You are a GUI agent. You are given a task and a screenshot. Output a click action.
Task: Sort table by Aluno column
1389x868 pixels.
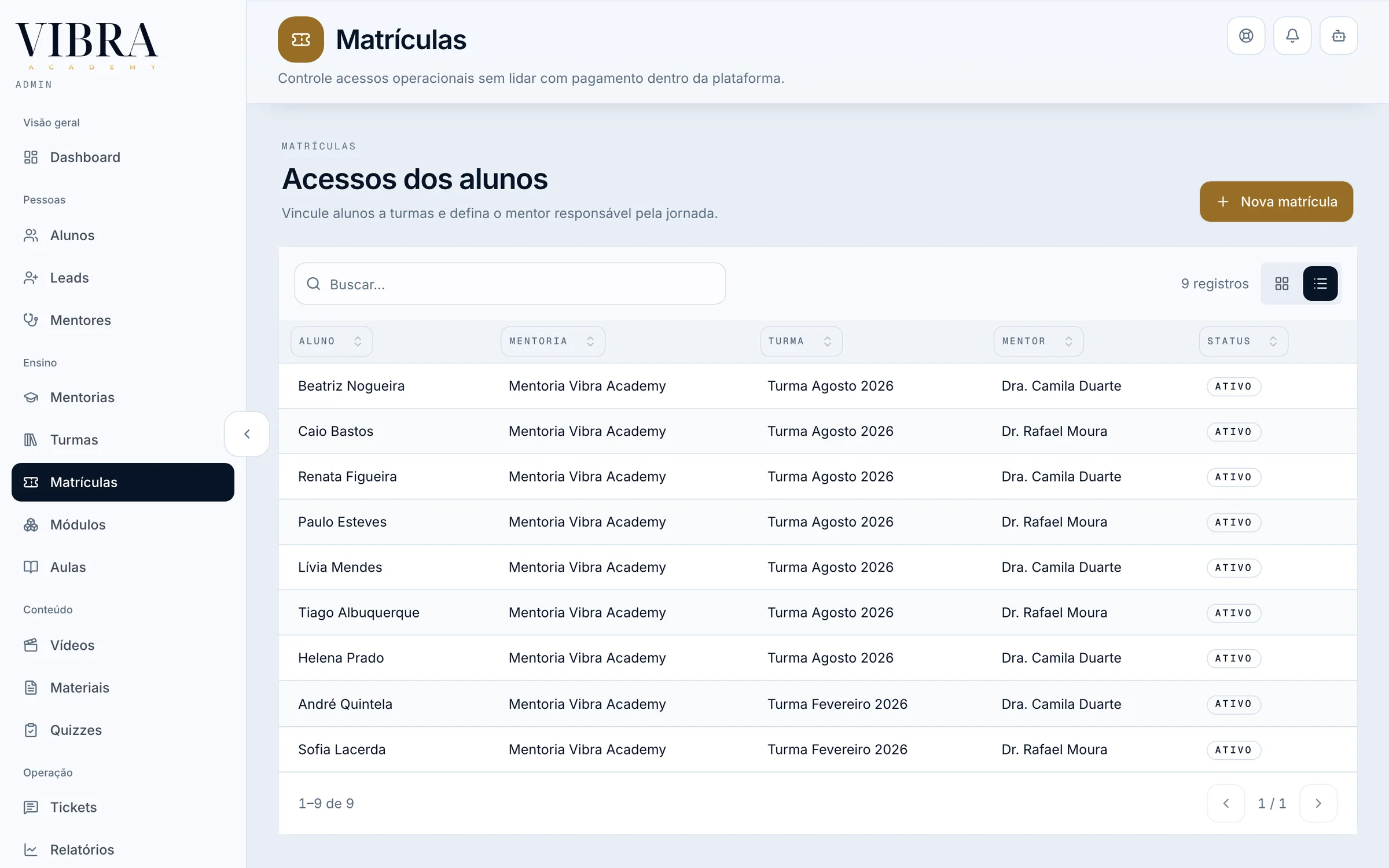click(331, 341)
